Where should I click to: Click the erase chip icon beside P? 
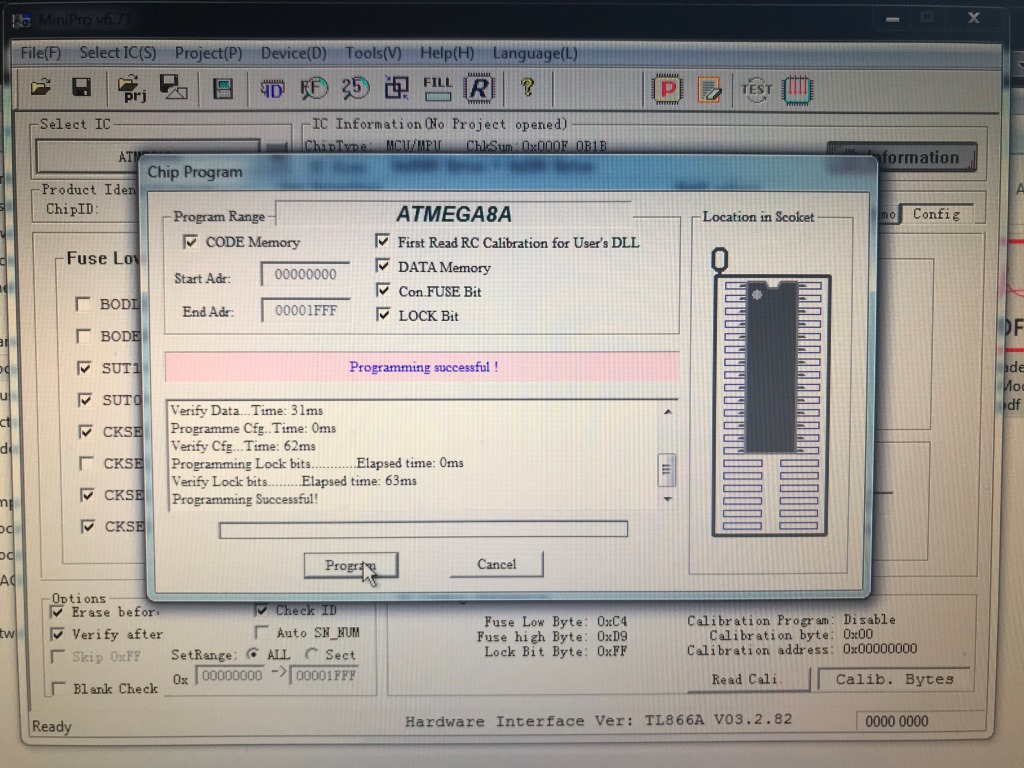point(709,90)
